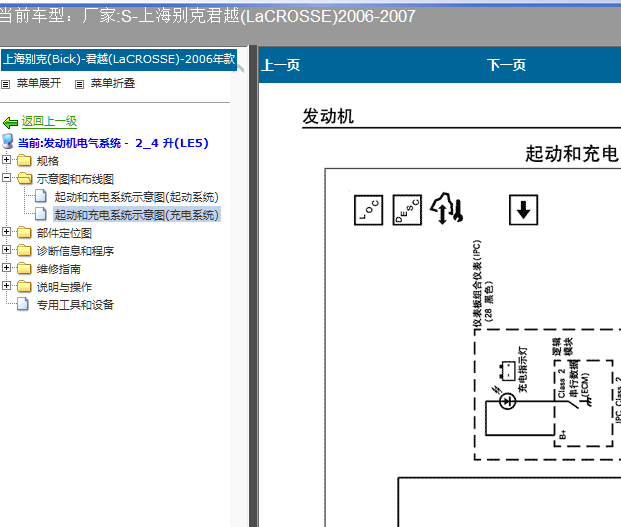
Task: Click the folder icon for 维修指南
Action: point(24,268)
